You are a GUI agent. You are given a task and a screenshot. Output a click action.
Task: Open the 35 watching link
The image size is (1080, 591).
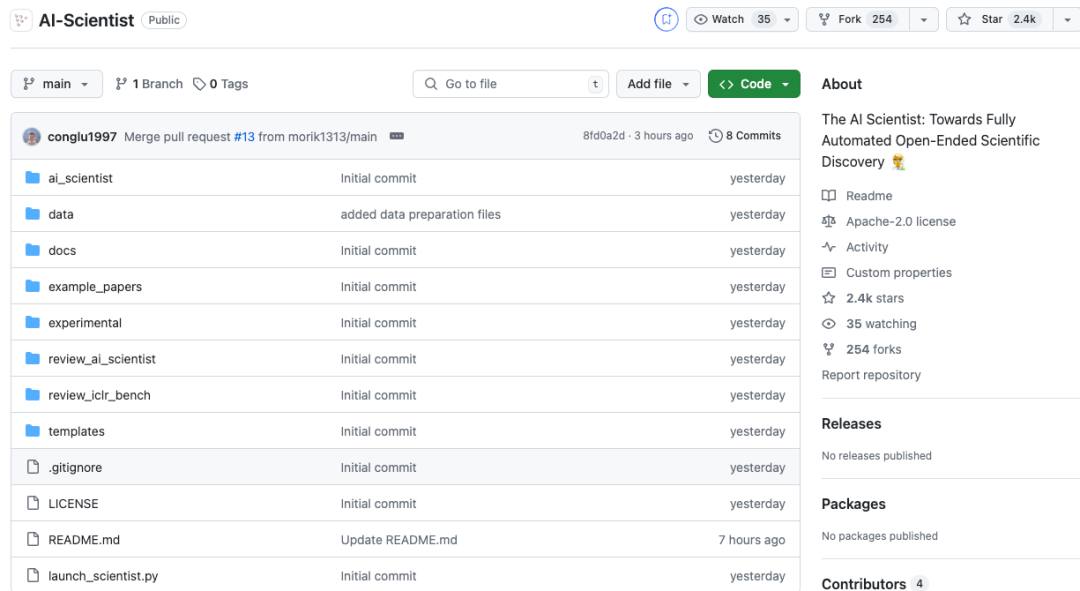(x=881, y=324)
